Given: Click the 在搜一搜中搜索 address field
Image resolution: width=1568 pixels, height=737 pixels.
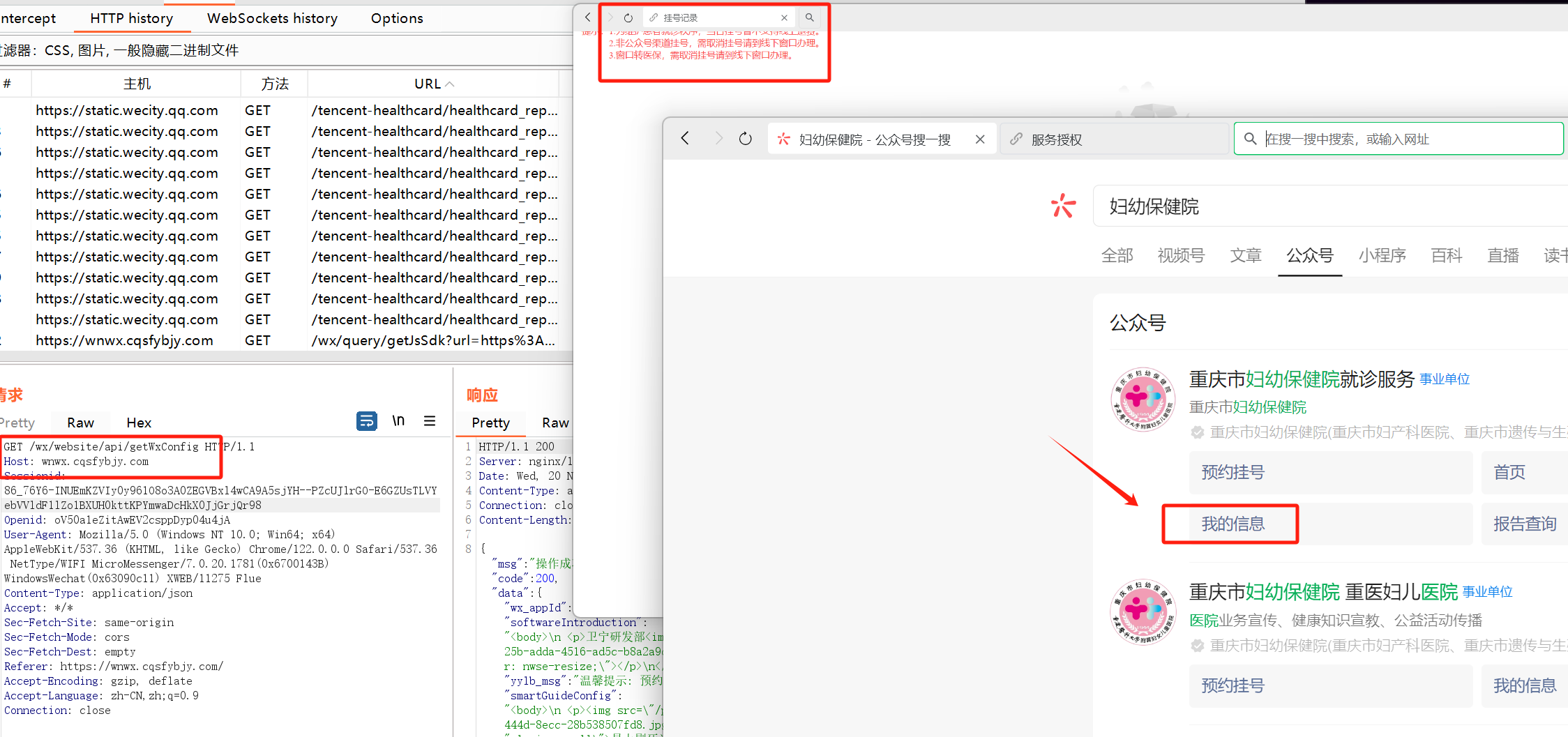Looking at the screenshot, I should point(1399,139).
